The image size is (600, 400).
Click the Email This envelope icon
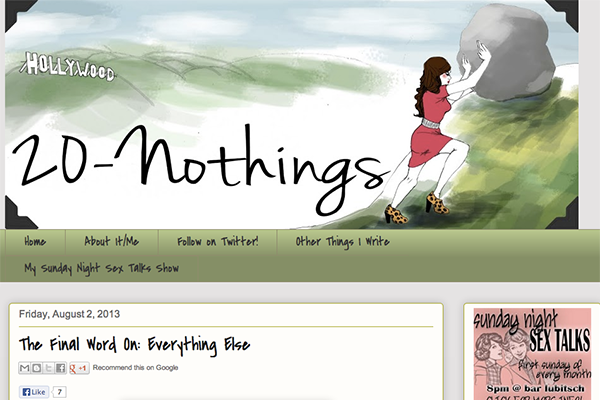click(x=24, y=368)
